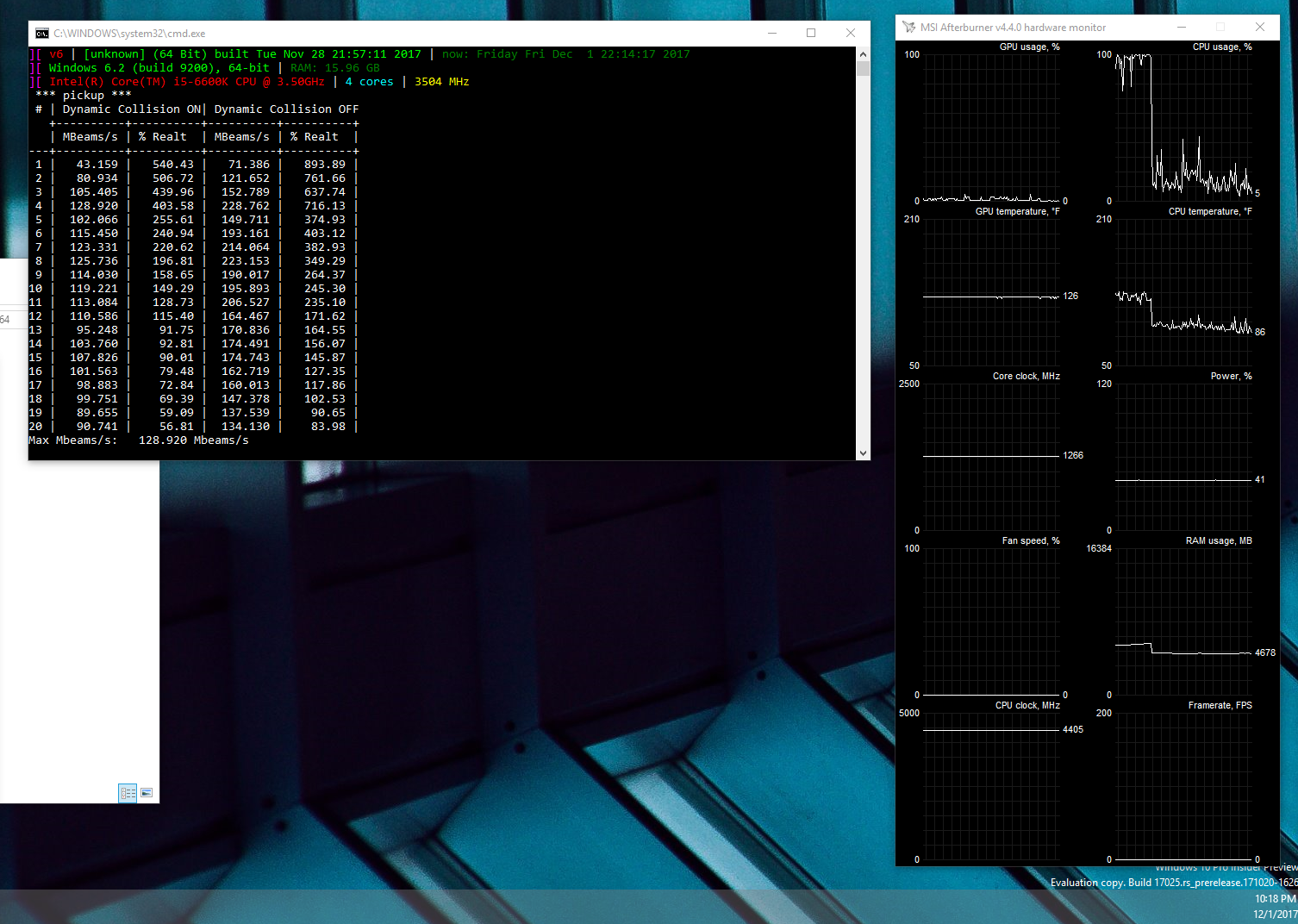Click the cmd.exe window system icon
The height and width of the screenshot is (924, 1298).
(41, 34)
